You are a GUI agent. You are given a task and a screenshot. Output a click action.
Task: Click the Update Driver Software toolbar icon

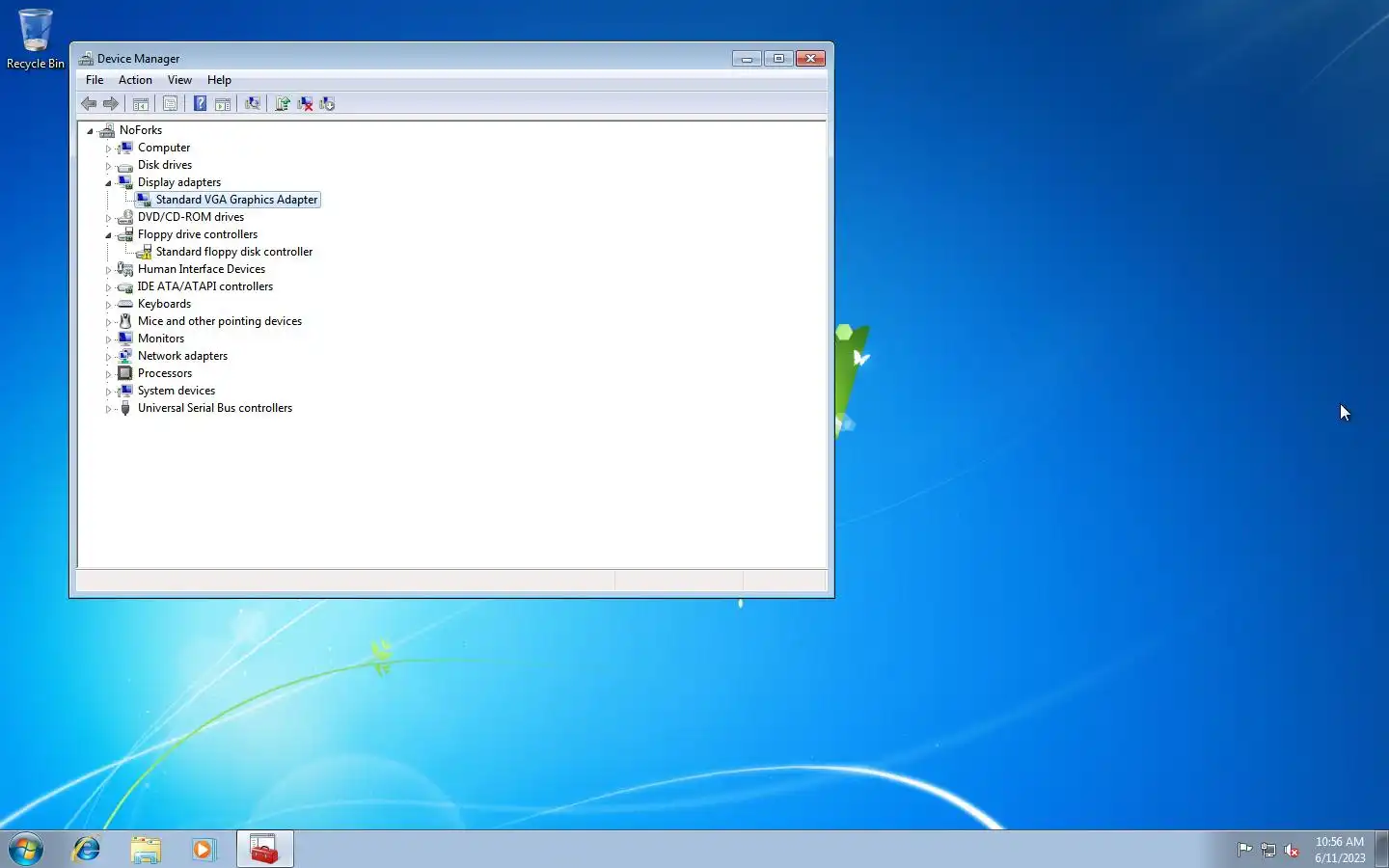[283, 103]
